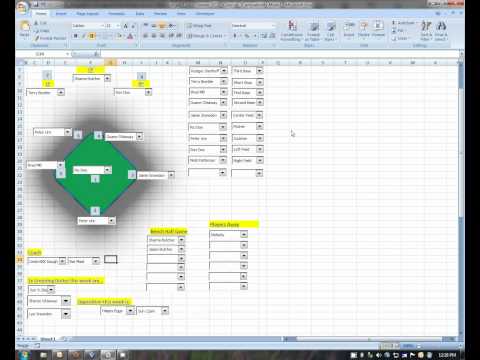The image size is (480, 360).
Task: Expand the Short Stop combo box
Action: (260, 82)
